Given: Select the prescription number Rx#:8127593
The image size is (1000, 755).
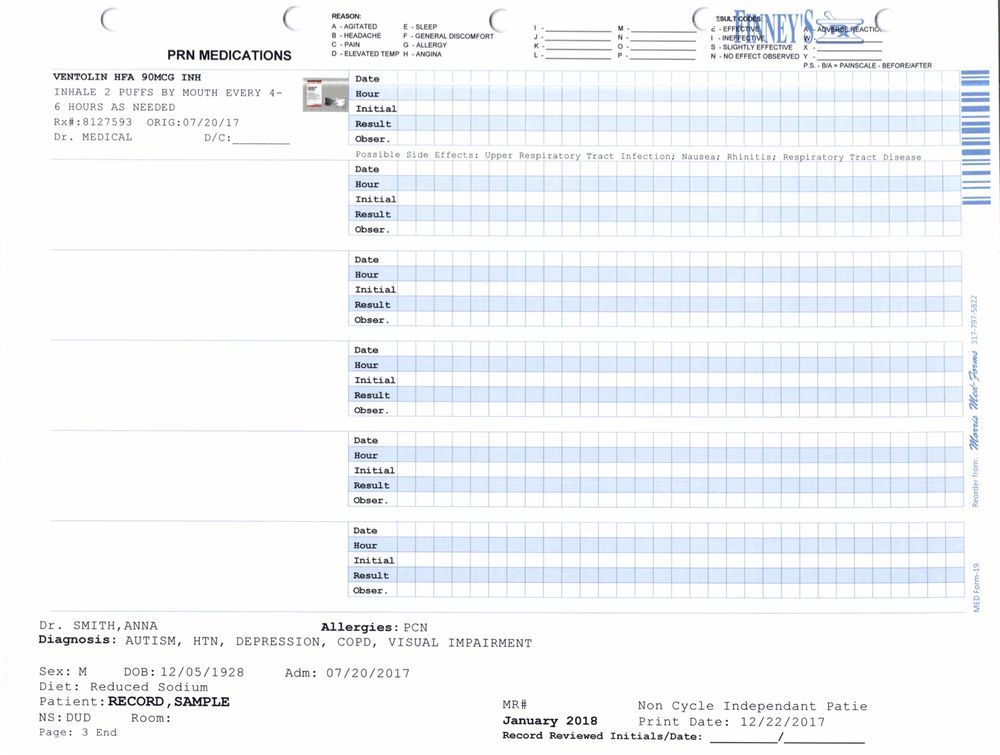Looking at the screenshot, I should click(92, 122).
